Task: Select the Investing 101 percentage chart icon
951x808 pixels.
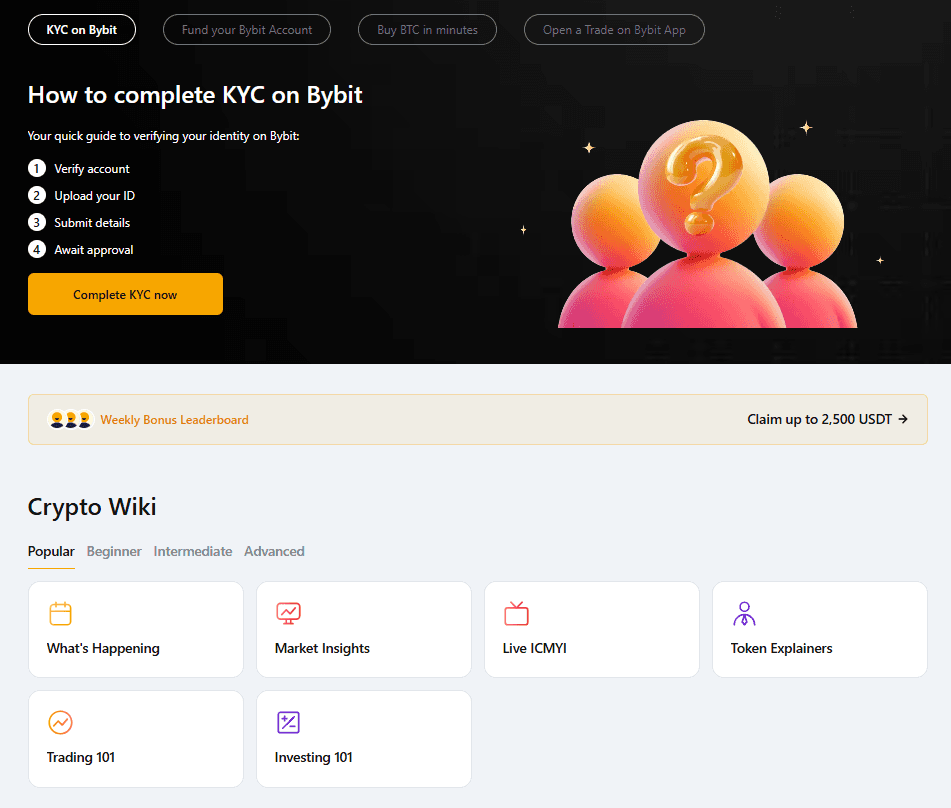Action: pos(288,722)
